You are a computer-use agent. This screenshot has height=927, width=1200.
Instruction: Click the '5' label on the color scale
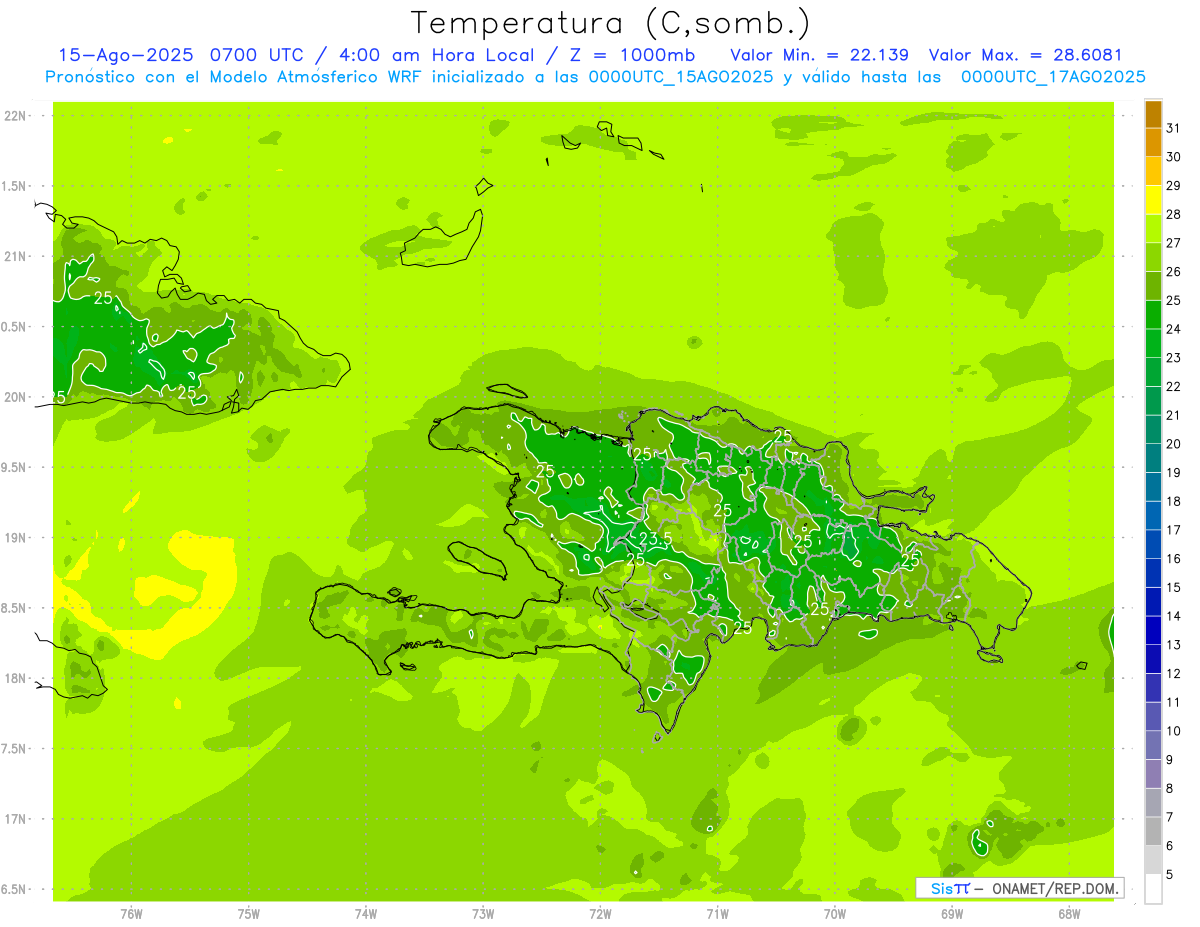coord(1170,875)
